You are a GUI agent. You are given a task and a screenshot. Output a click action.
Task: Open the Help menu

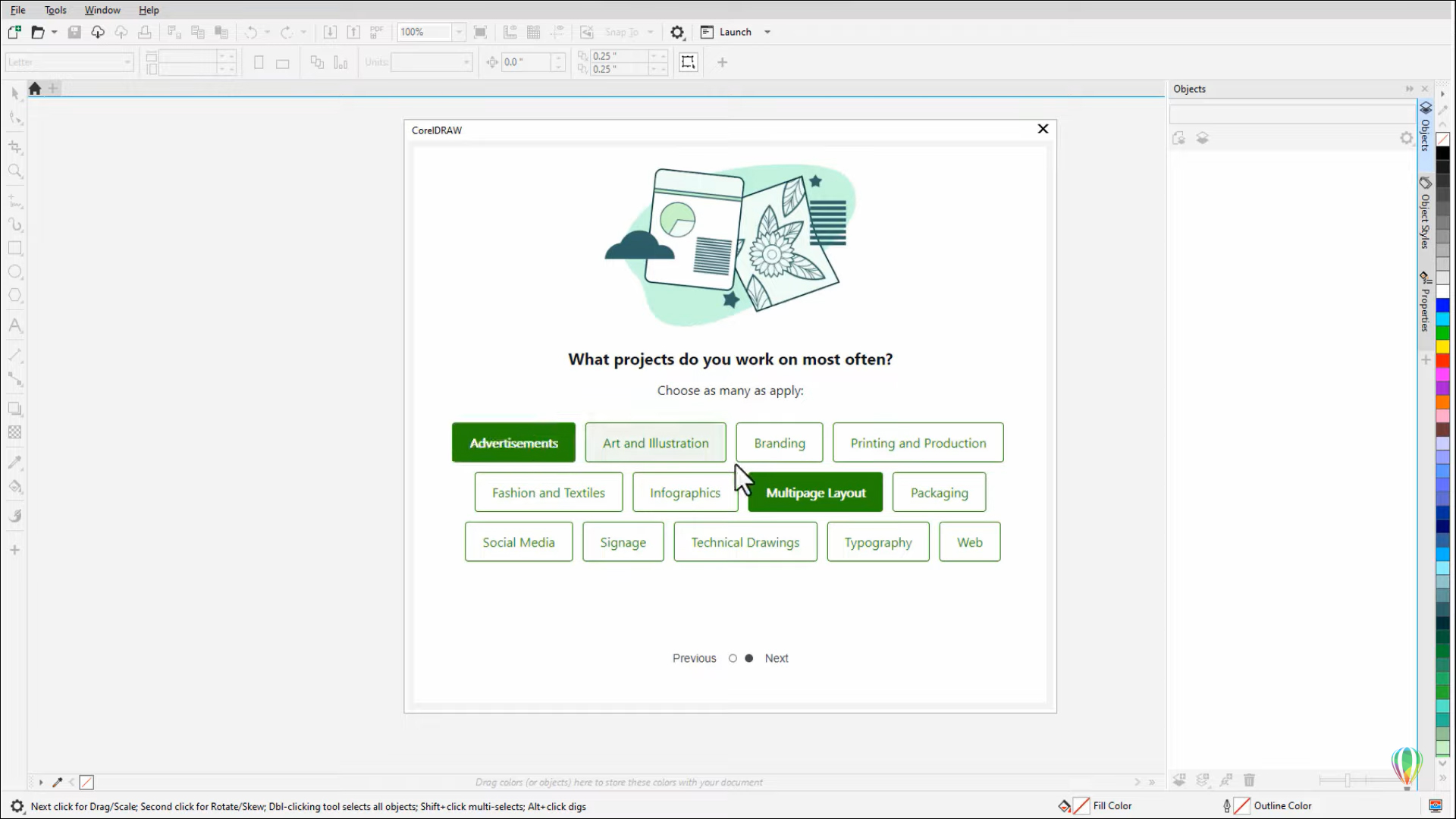tap(149, 10)
